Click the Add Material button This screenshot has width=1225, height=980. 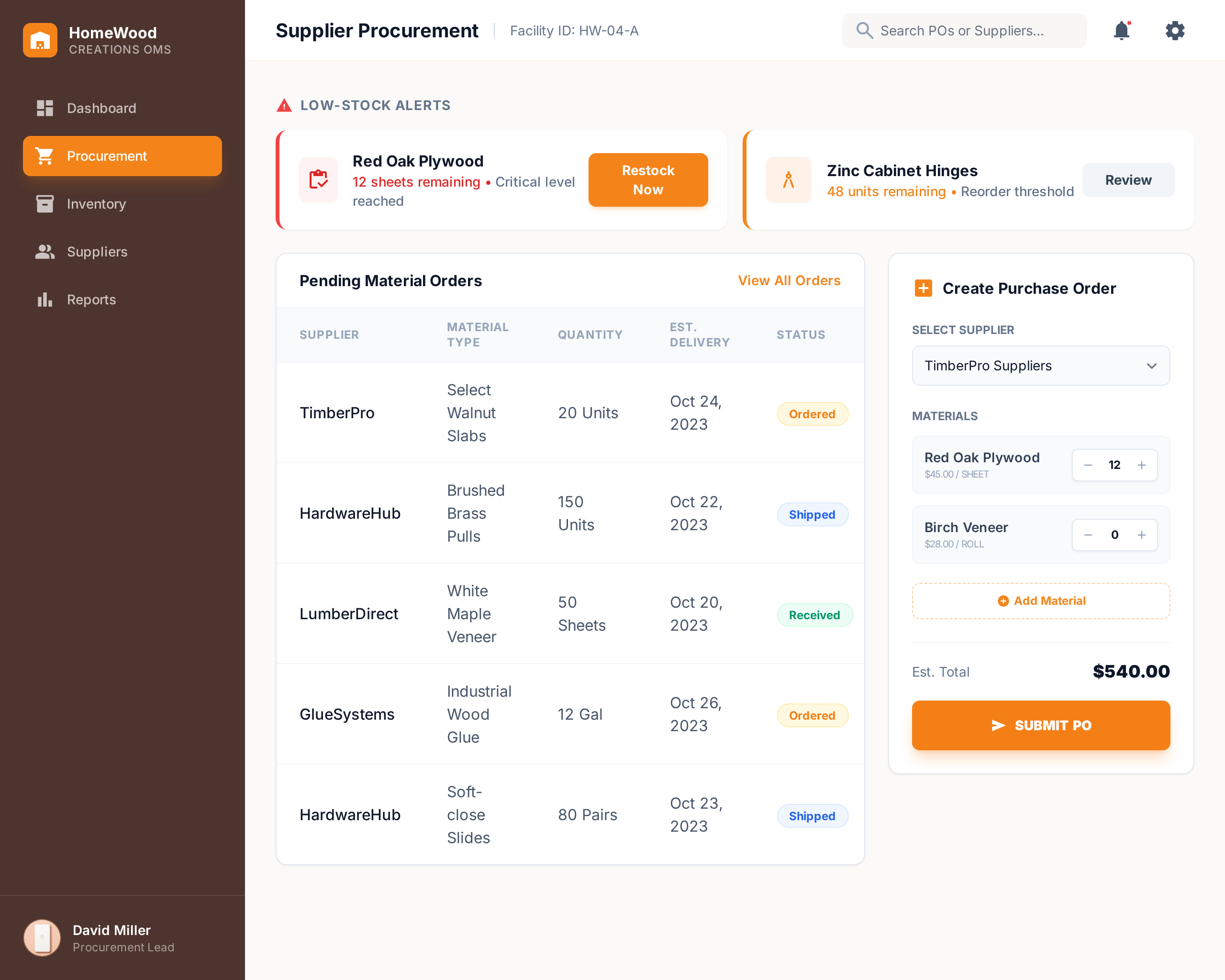(x=1040, y=601)
